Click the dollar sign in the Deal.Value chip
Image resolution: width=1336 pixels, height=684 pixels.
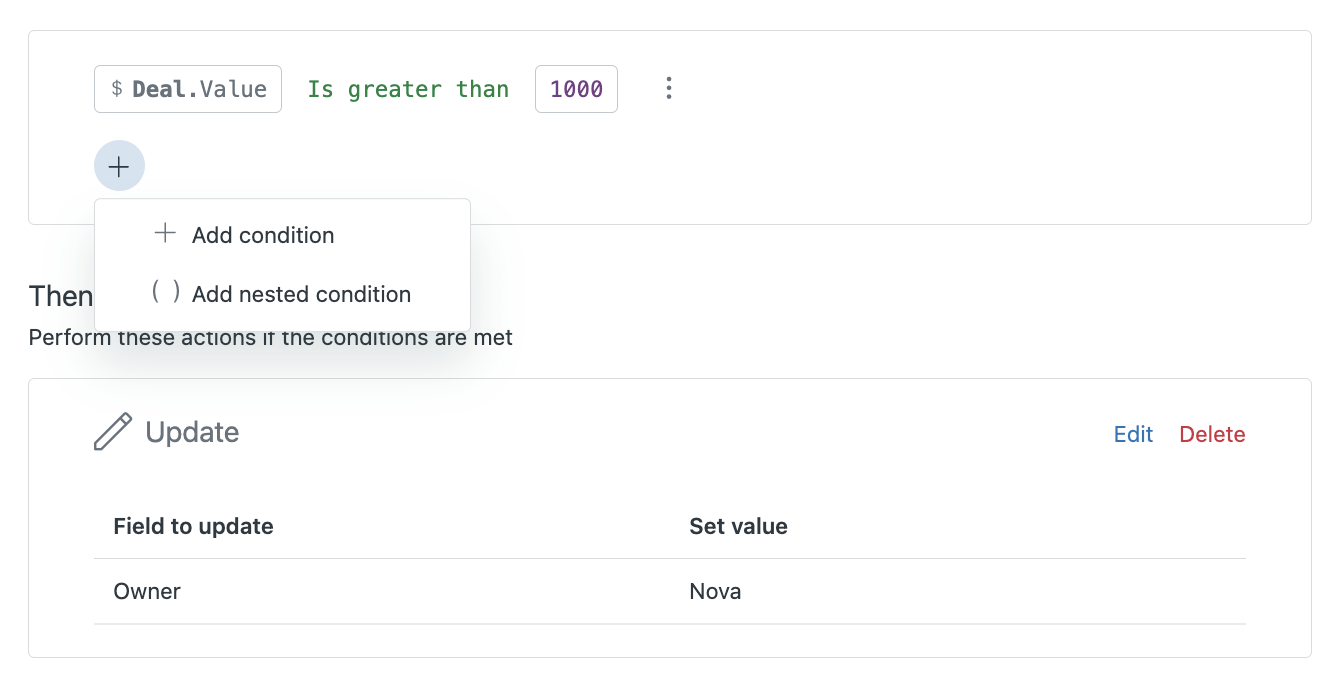click(117, 89)
